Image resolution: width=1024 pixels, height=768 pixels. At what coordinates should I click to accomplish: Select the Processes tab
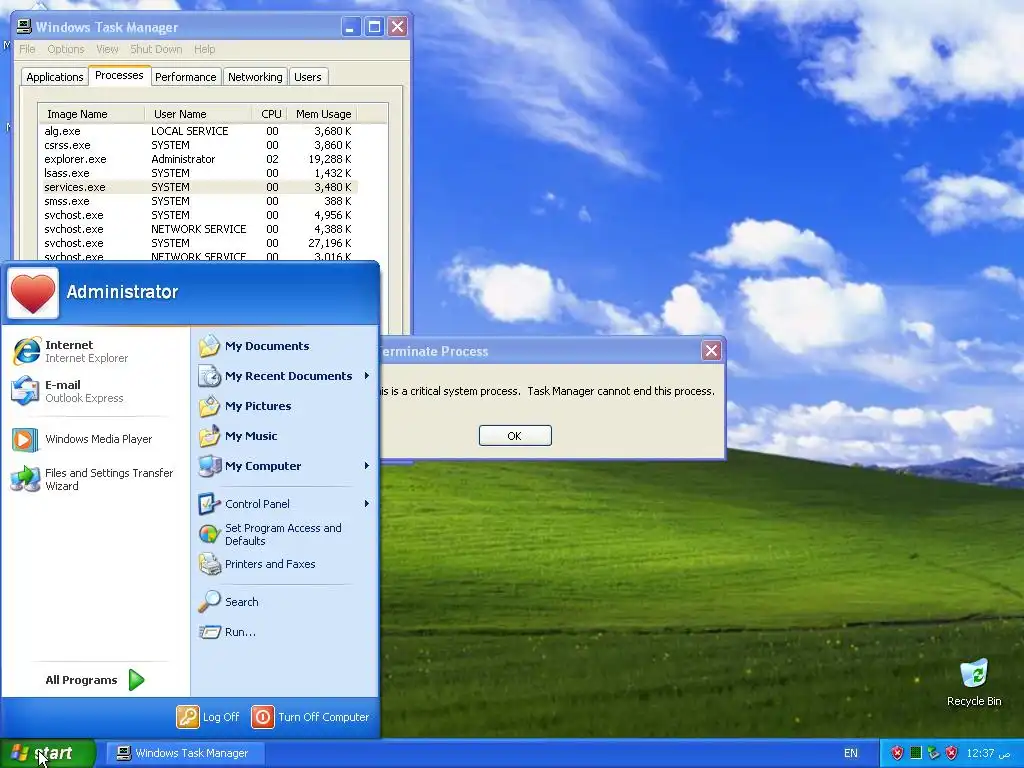click(119, 76)
